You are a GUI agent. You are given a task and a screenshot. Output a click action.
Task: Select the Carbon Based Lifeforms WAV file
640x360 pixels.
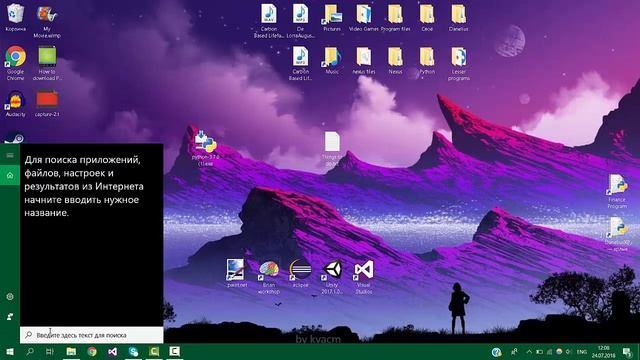tap(269, 20)
